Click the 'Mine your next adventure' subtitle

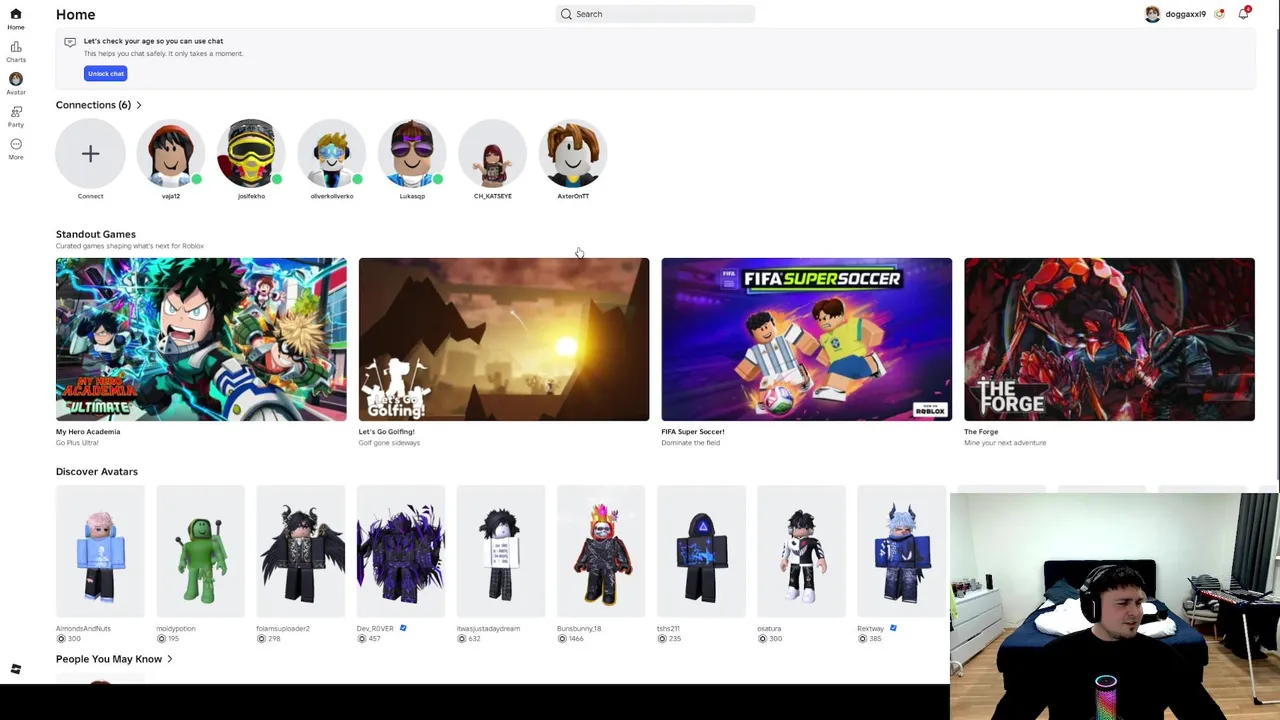[x=1005, y=443]
